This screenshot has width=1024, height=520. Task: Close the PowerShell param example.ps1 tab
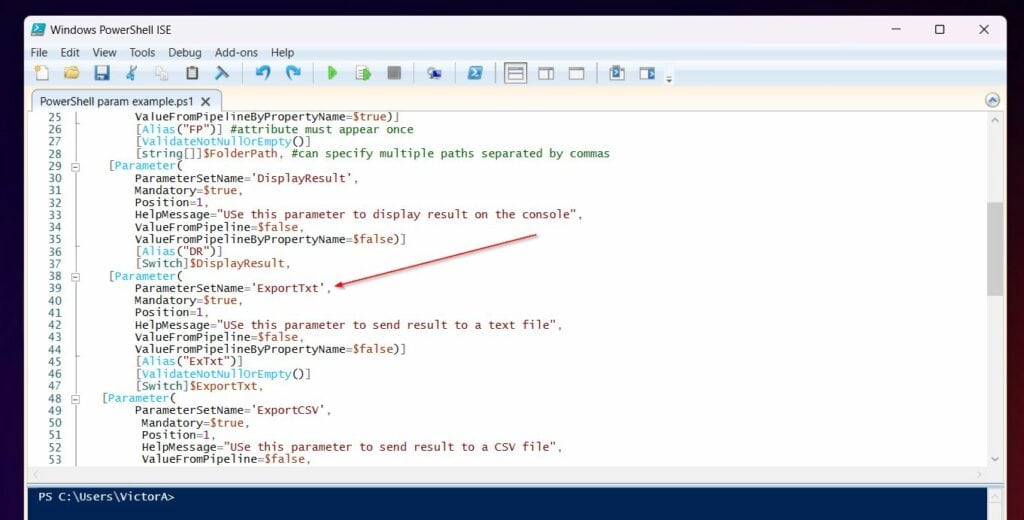(x=206, y=101)
